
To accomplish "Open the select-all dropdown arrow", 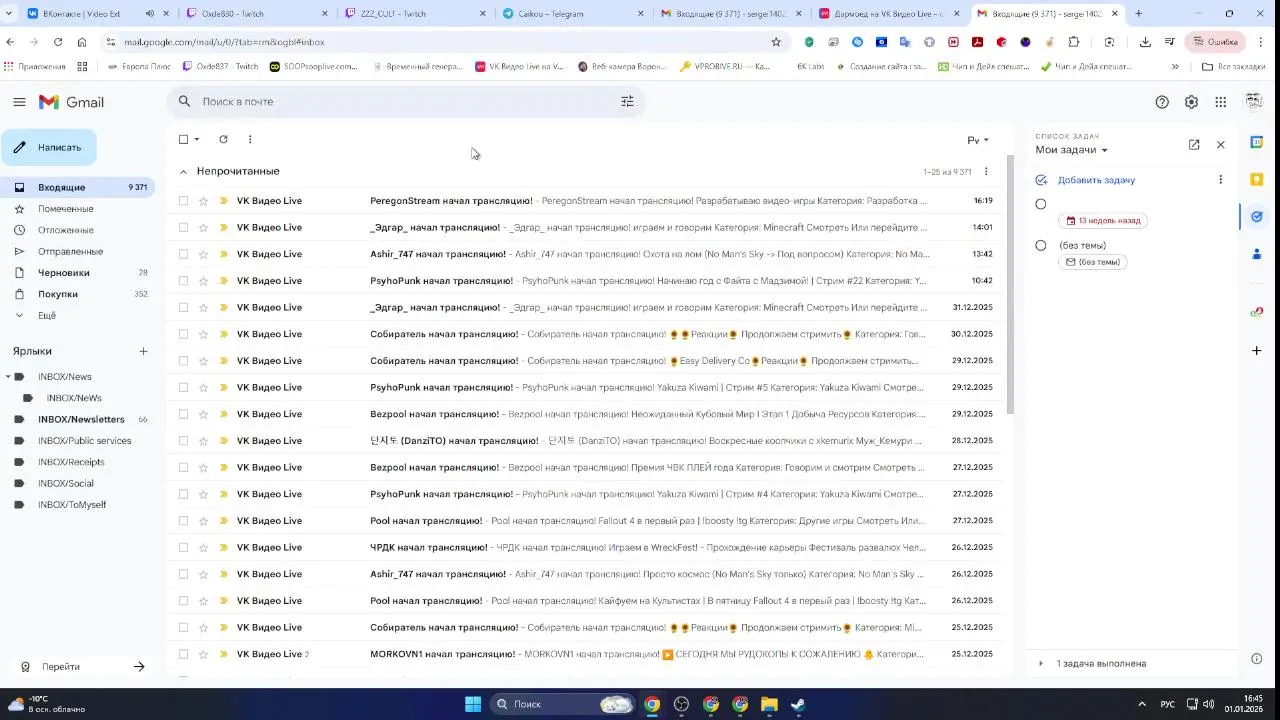I will (197, 139).
